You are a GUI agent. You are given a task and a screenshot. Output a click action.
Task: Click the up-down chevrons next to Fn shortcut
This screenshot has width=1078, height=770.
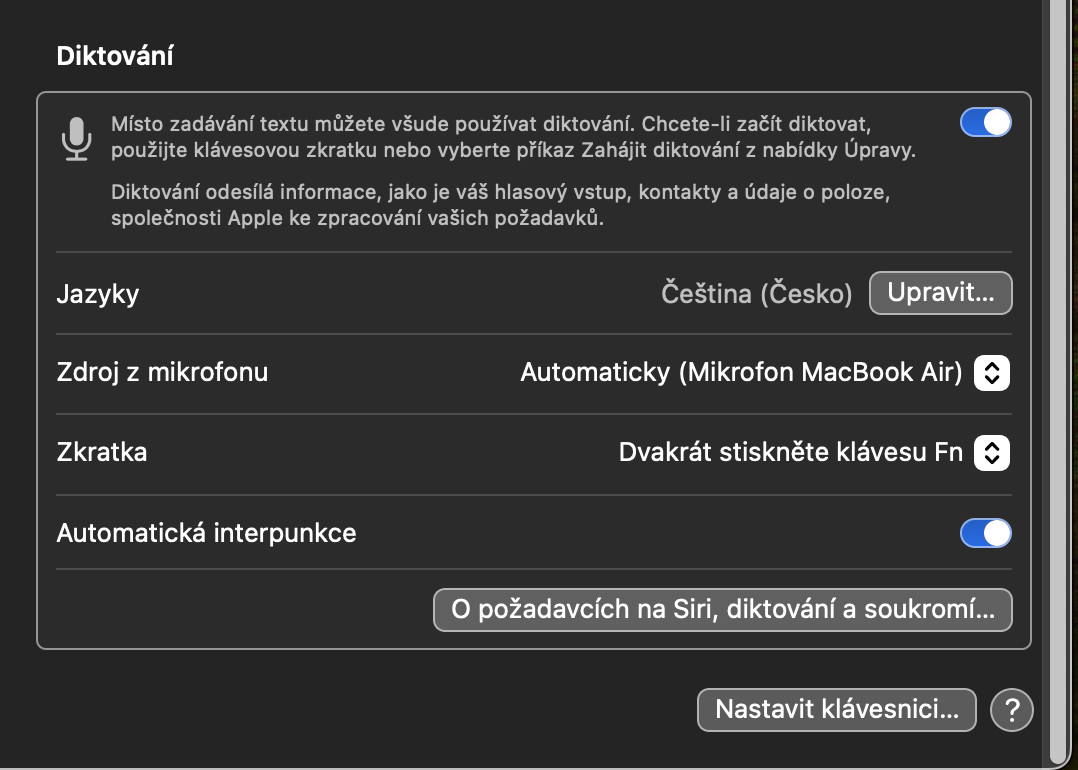coord(991,453)
